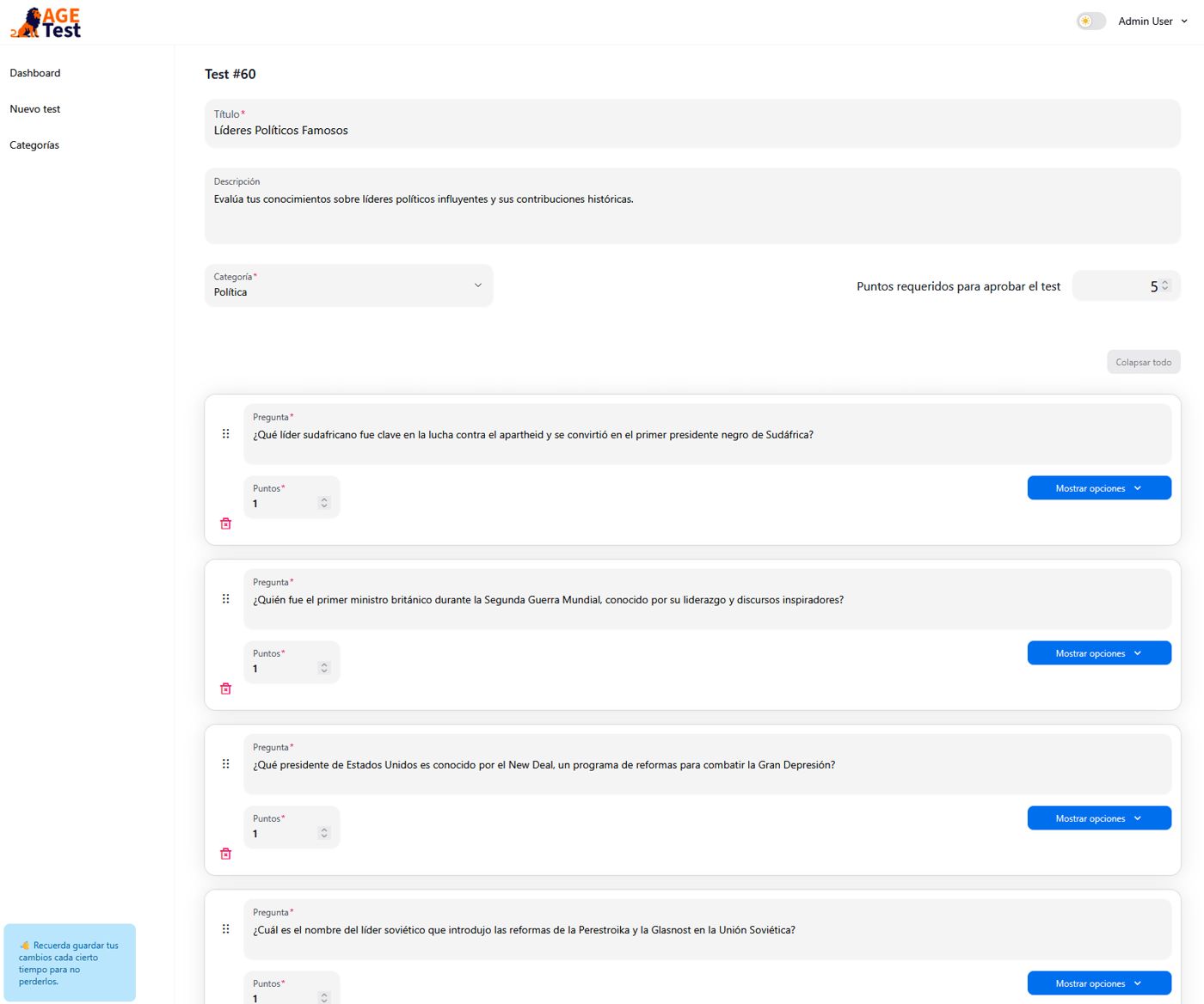The height and width of the screenshot is (1004, 1204).
Task: Show options for the apartheid question
Action: tap(1099, 488)
